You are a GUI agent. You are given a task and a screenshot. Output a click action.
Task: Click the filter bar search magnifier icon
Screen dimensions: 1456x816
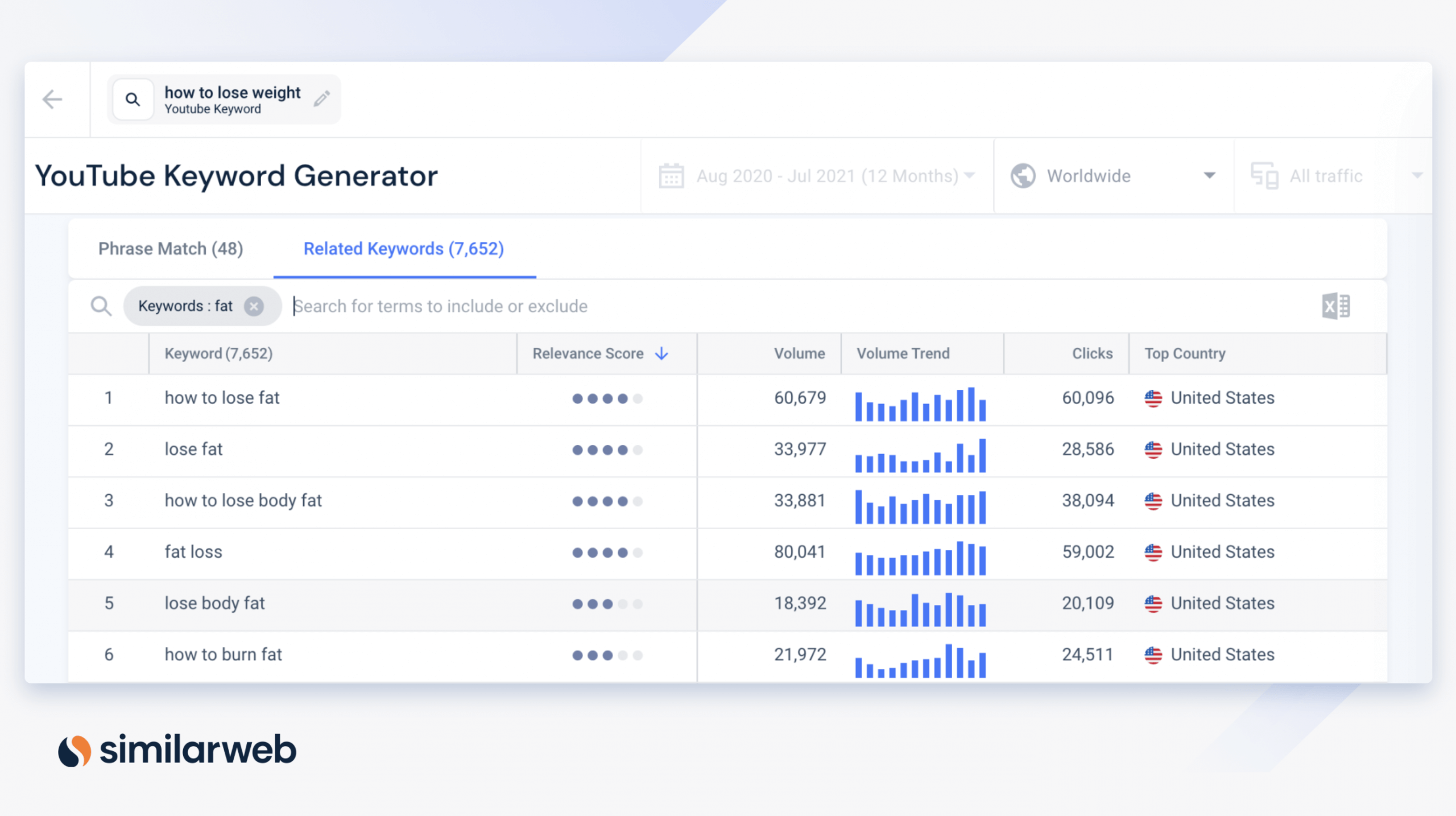coord(101,306)
